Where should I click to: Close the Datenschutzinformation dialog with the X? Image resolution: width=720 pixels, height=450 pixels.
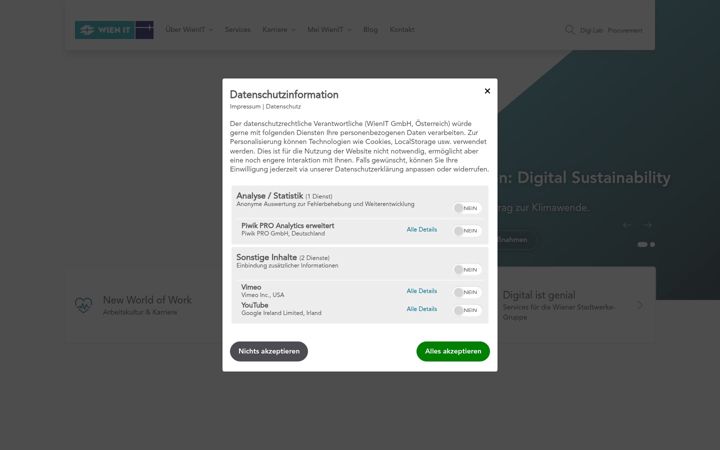487,91
